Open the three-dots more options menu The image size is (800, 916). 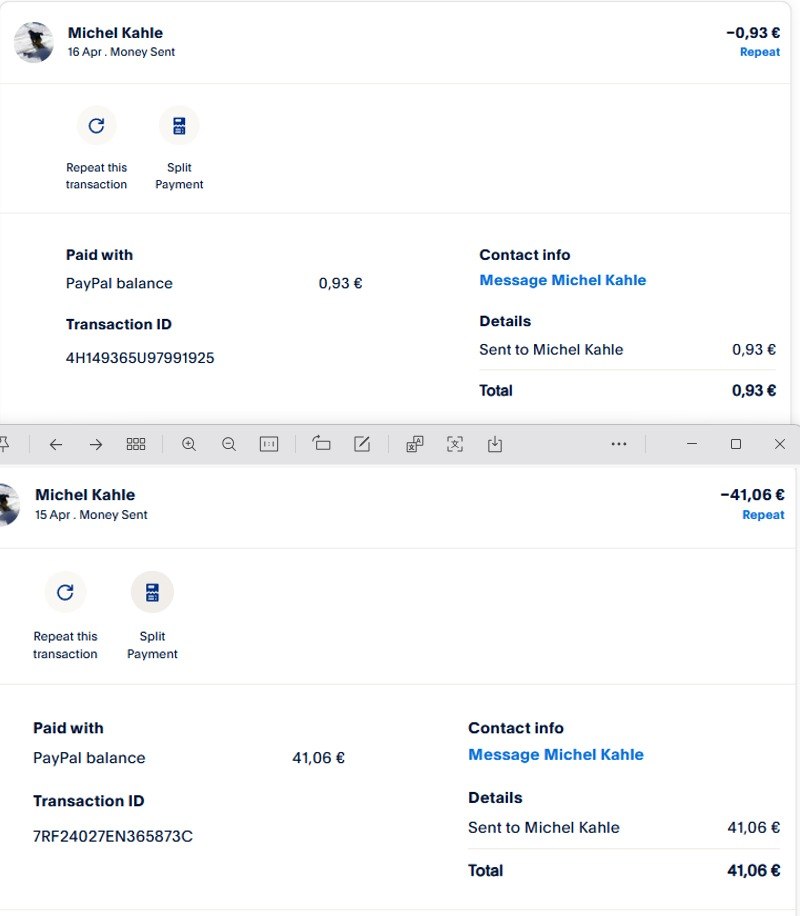pyautogui.click(x=619, y=444)
